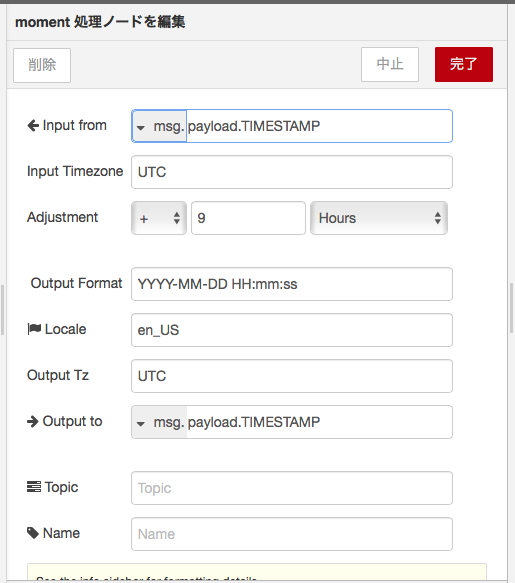Click the right arrow icon beside Output to
The image size is (515, 583).
click(33, 421)
